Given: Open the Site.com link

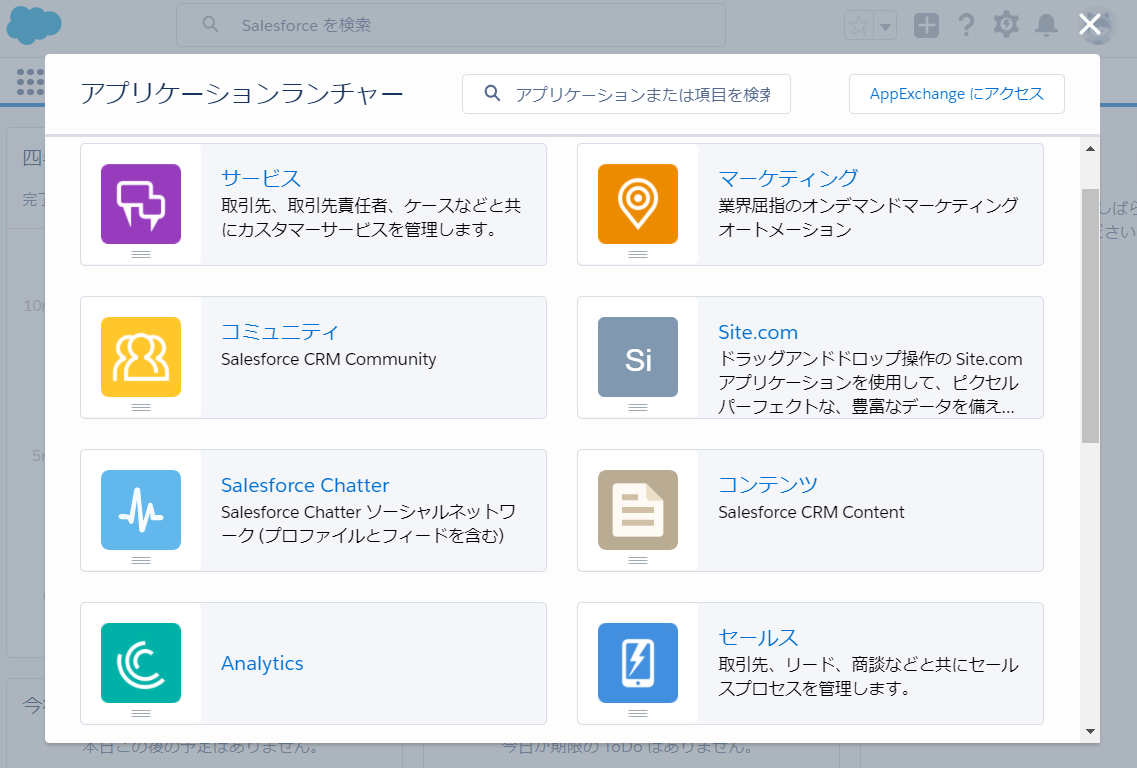Looking at the screenshot, I should coord(758,332).
